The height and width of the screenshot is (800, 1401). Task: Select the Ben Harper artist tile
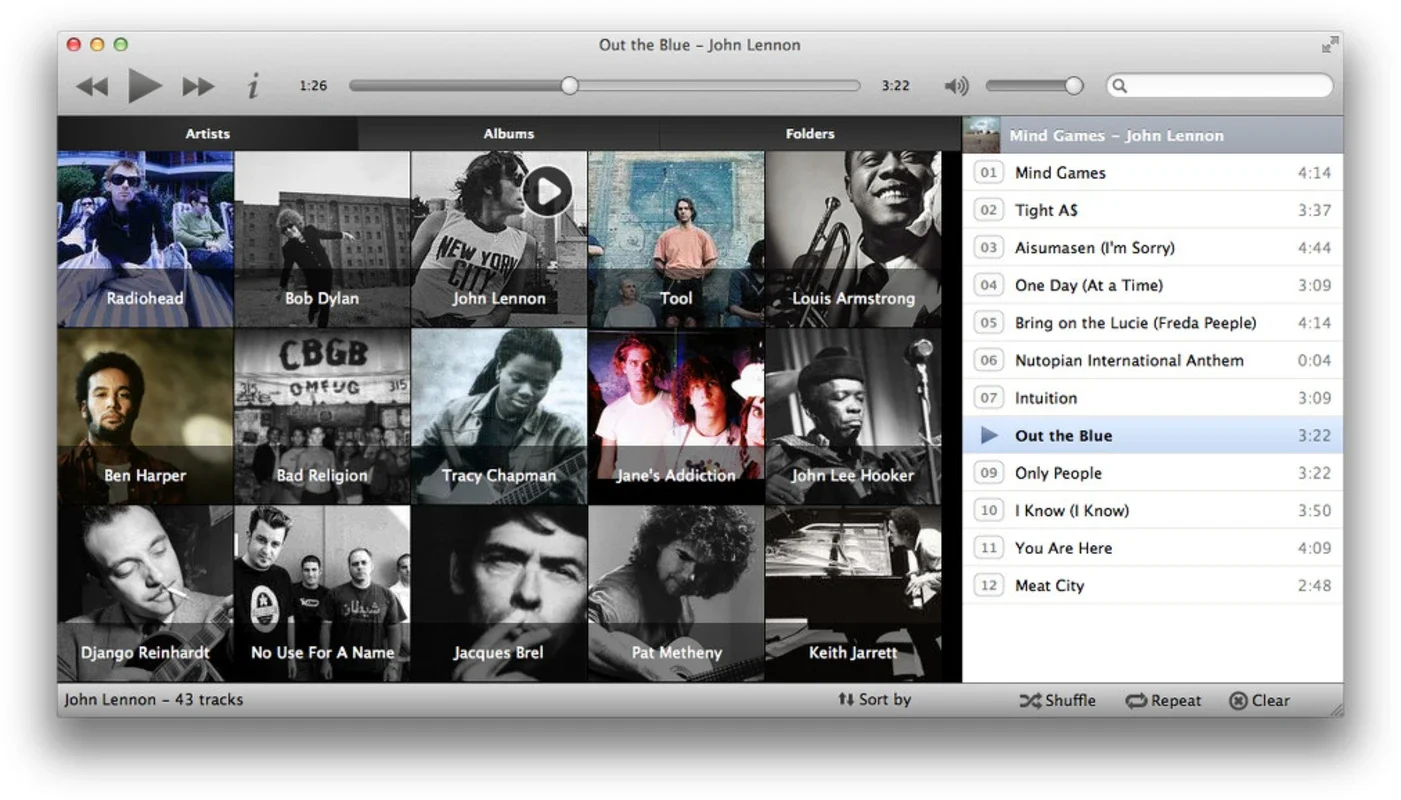146,416
